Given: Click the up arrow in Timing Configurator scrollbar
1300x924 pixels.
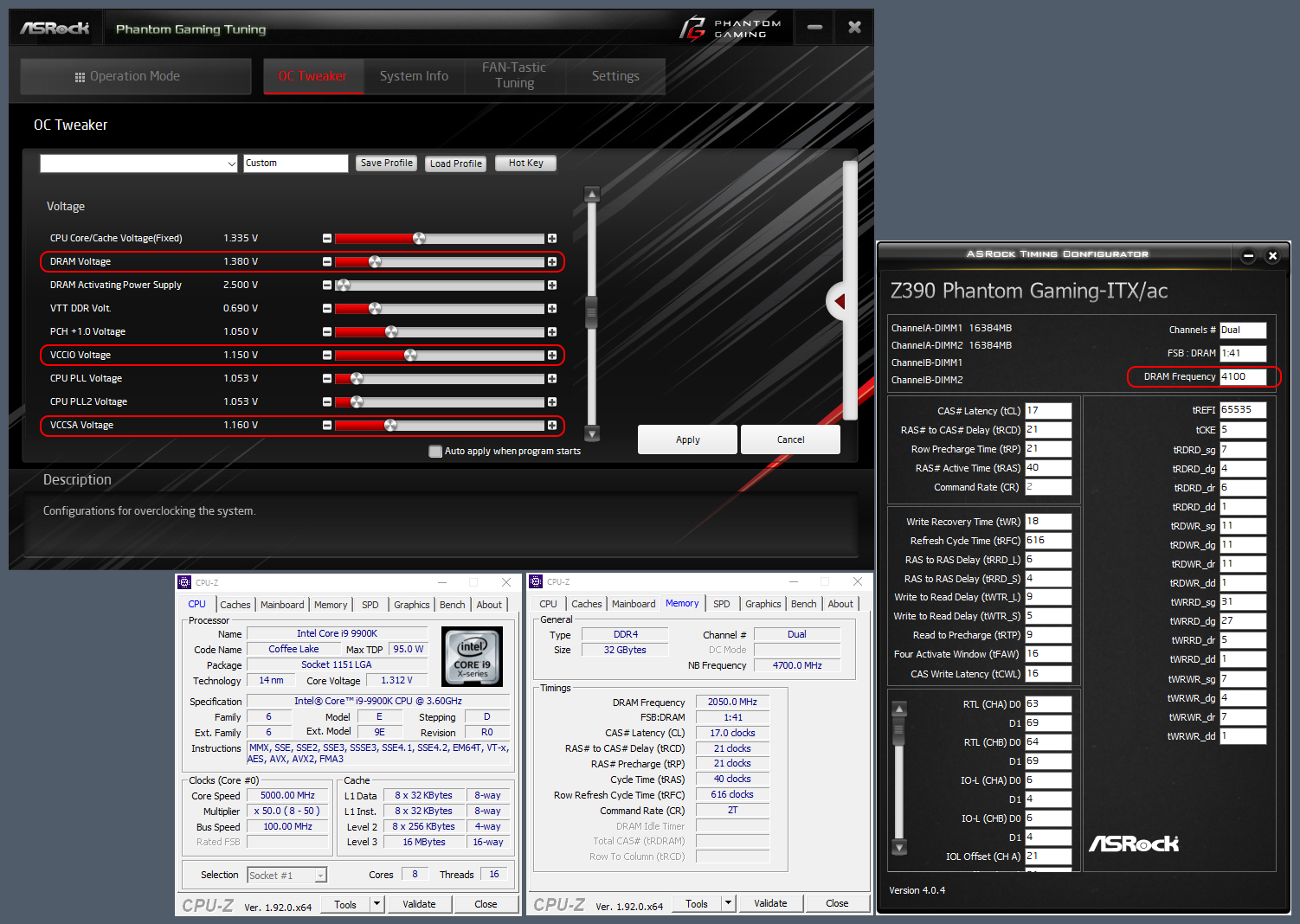Looking at the screenshot, I should (899, 709).
